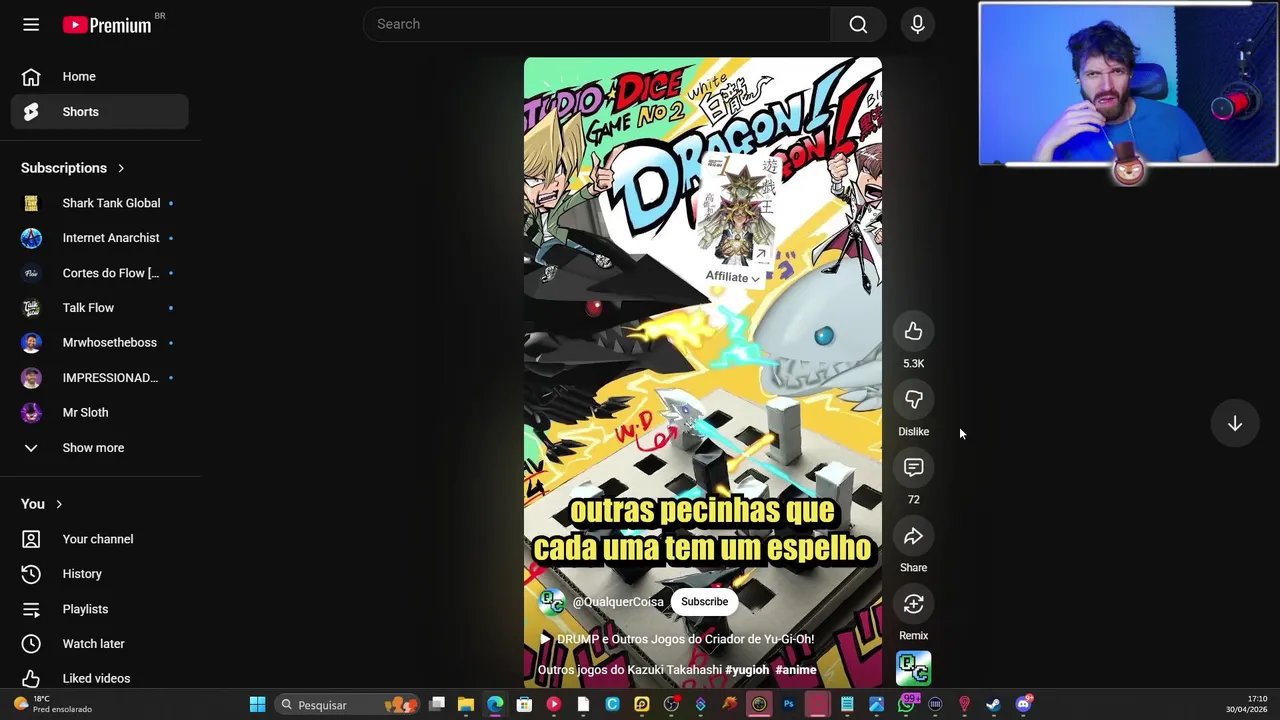Open Steam from the taskbar
1280x720 pixels.
(993, 705)
